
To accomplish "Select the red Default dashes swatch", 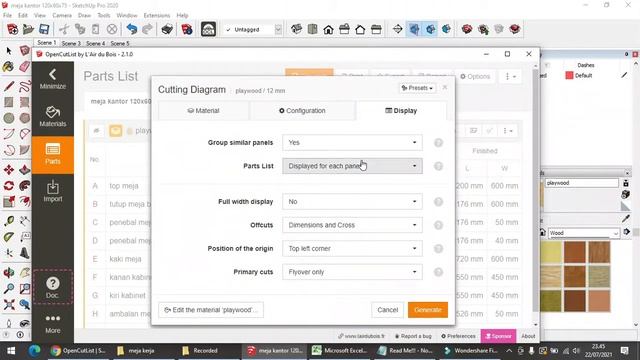I will pos(569,76).
